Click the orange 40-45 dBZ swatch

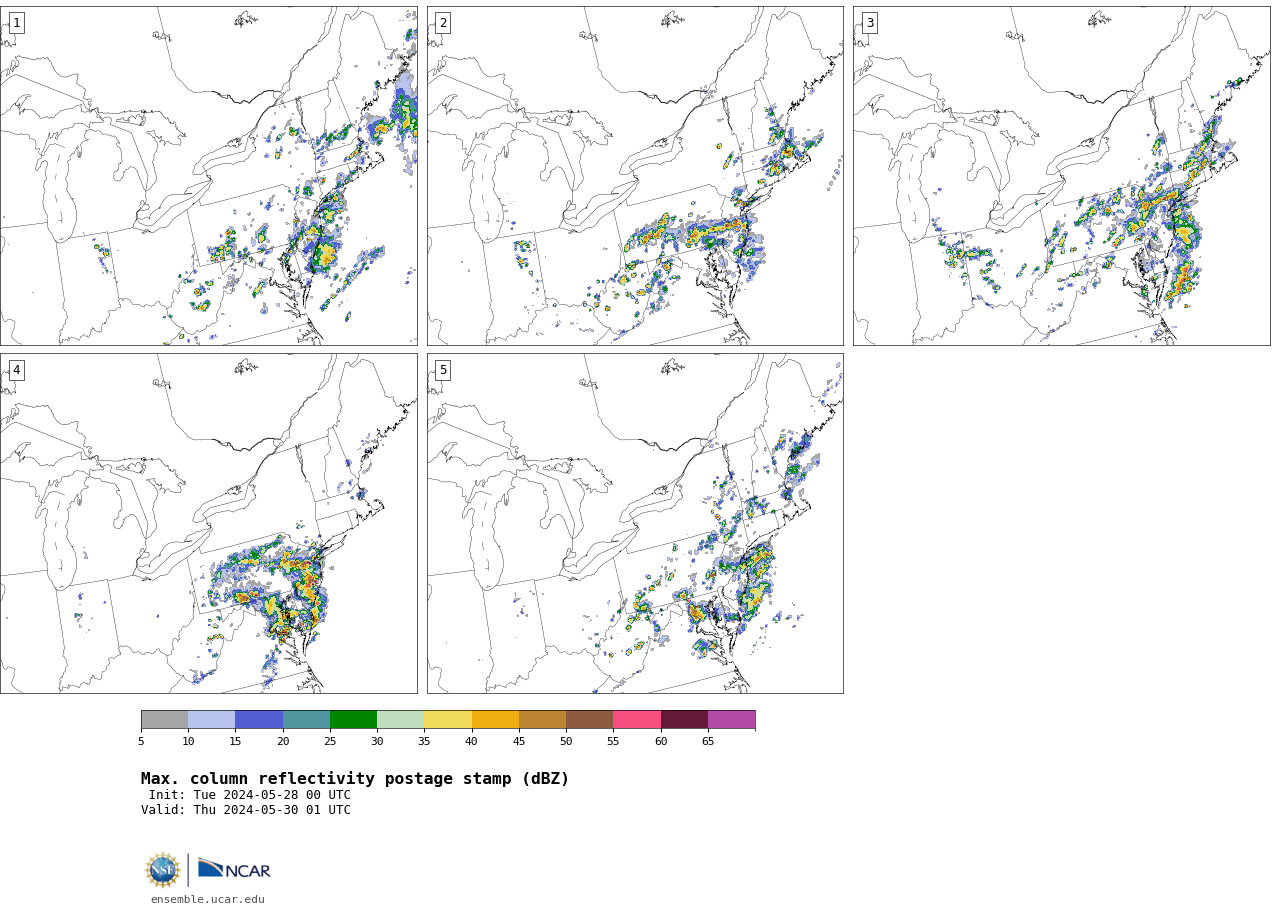click(495, 720)
